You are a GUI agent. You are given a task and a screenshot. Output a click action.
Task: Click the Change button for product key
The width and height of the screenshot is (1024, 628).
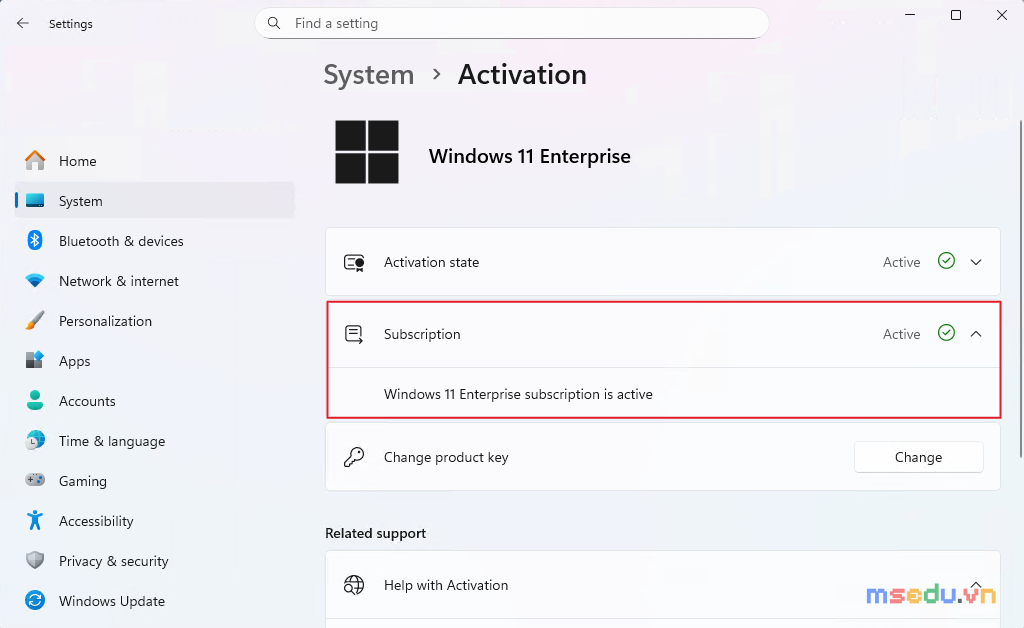click(918, 457)
